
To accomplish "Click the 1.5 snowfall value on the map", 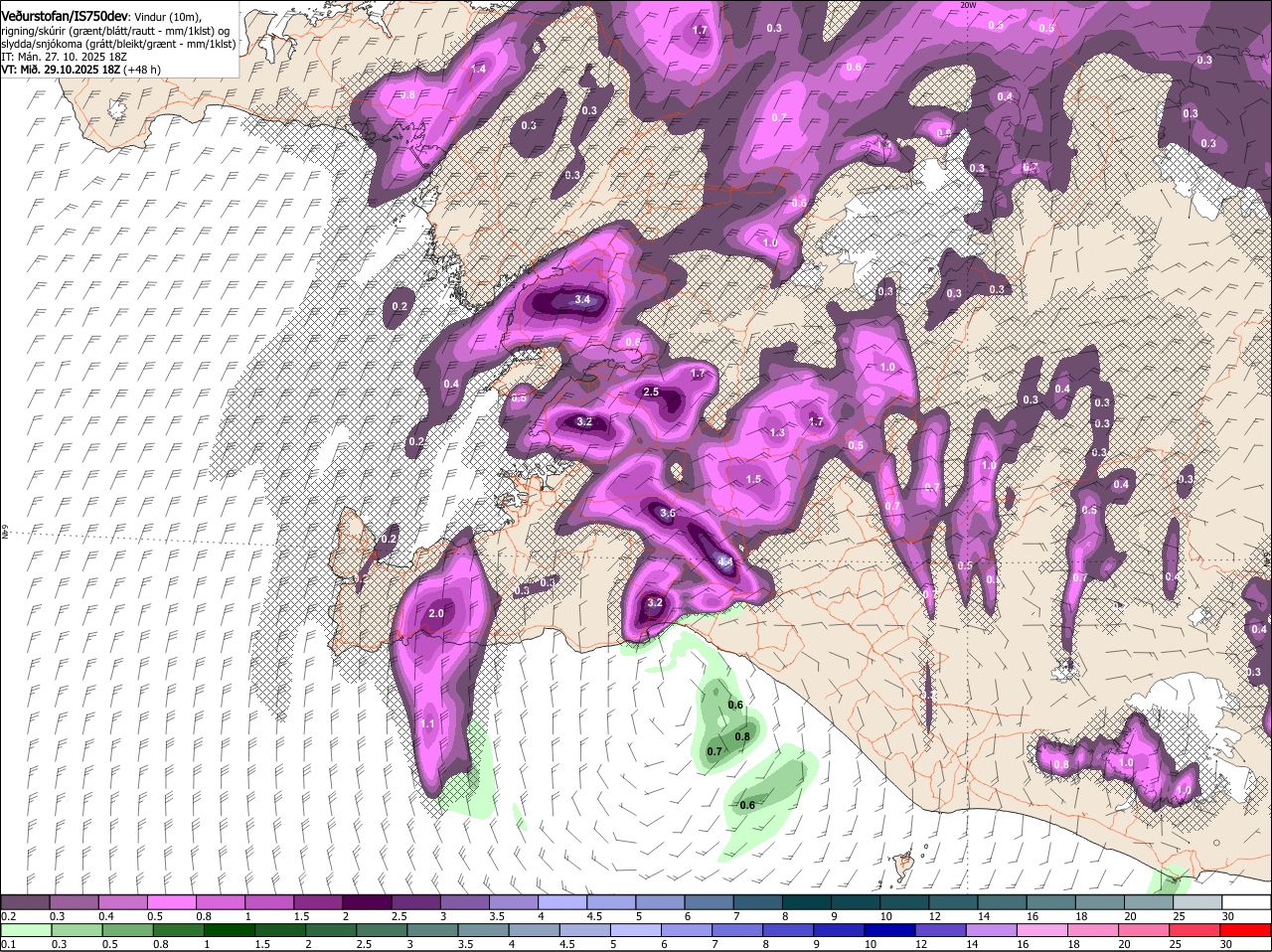I will 753,480.
